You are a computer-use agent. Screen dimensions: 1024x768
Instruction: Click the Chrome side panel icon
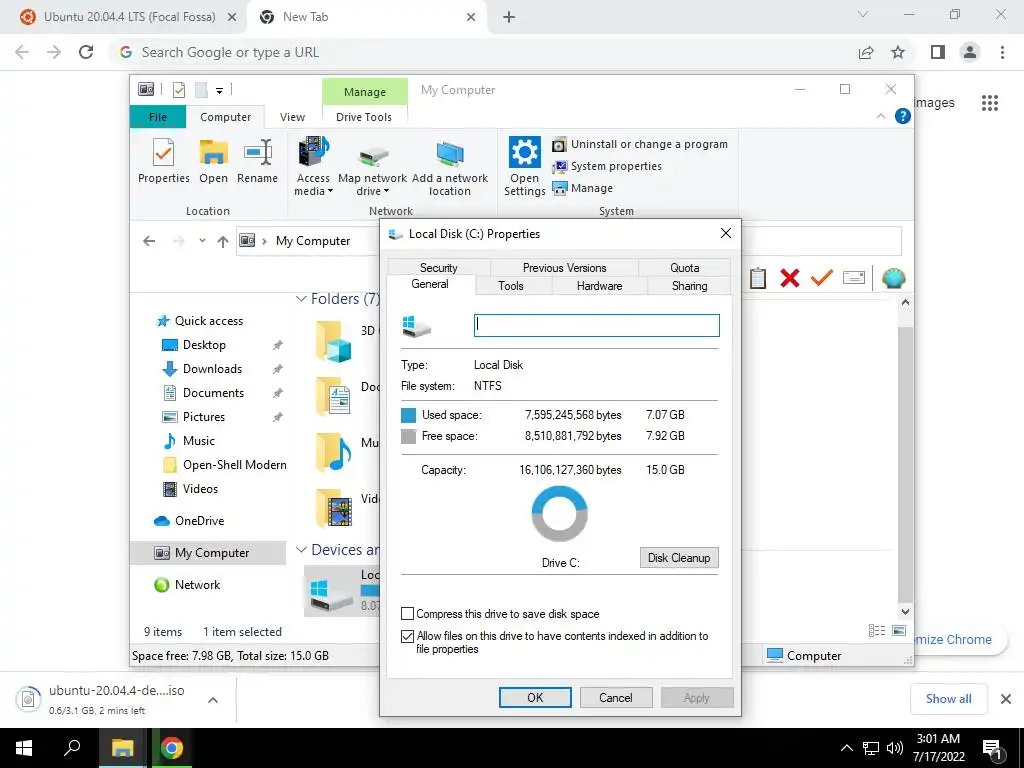[x=938, y=52]
